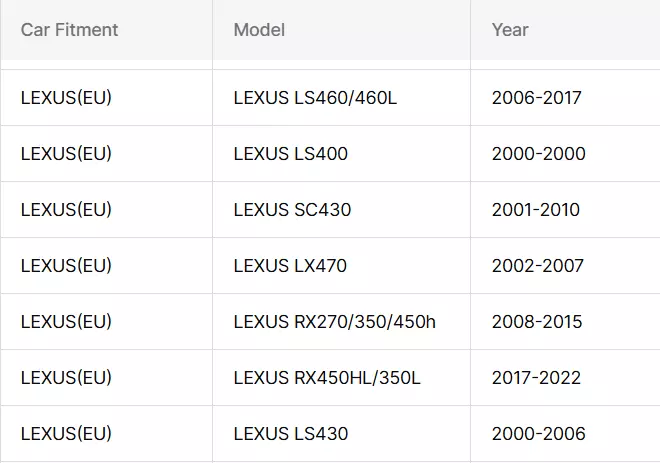
Task: Select the LEXUS LS400 model cell
Action: pyautogui.click(x=341, y=154)
